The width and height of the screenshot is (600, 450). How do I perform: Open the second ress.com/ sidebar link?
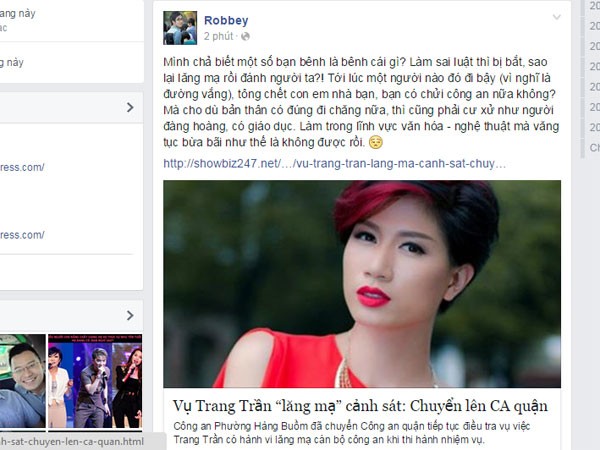click(22, 235)
